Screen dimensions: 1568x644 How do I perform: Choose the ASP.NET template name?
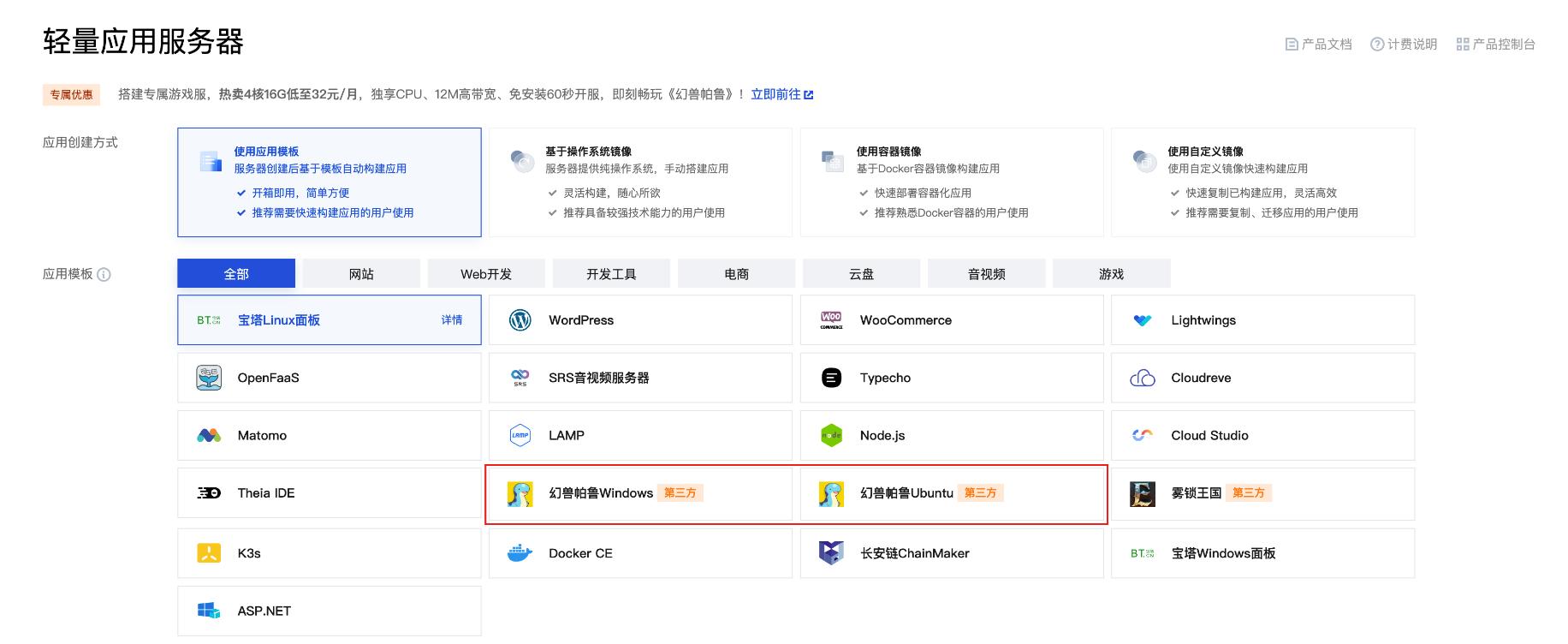[264, 611]
